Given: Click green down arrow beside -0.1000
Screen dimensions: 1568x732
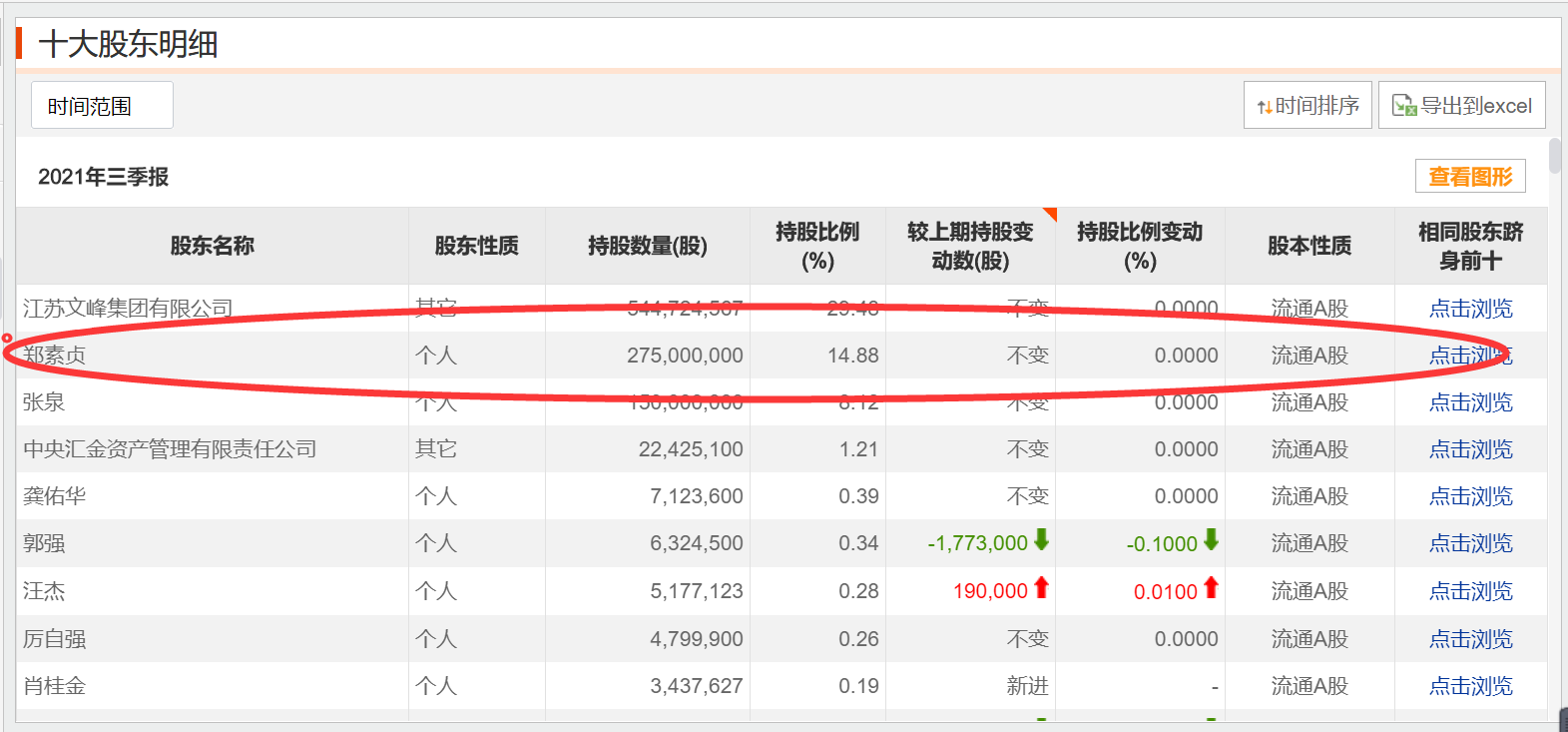Looking at the screenshot, I should (x=1211, y=540).
